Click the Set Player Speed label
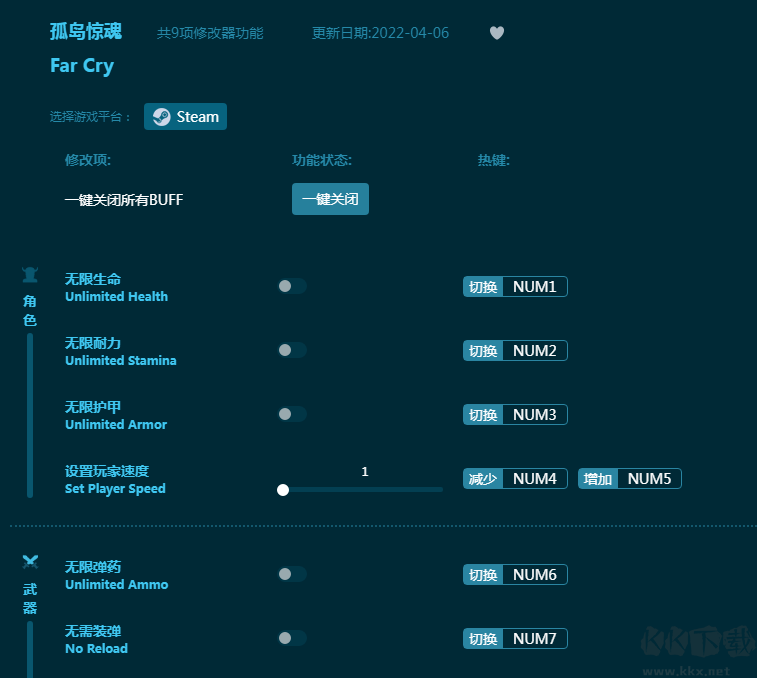The image size is (757, 678). (x=115, y=489)
